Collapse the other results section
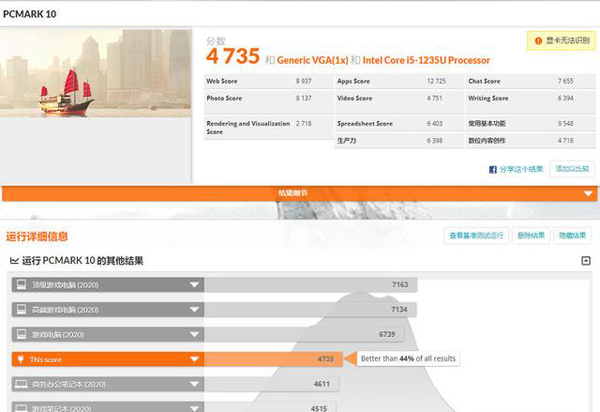Screen dimensions: 600x412 tap(586, 261)
